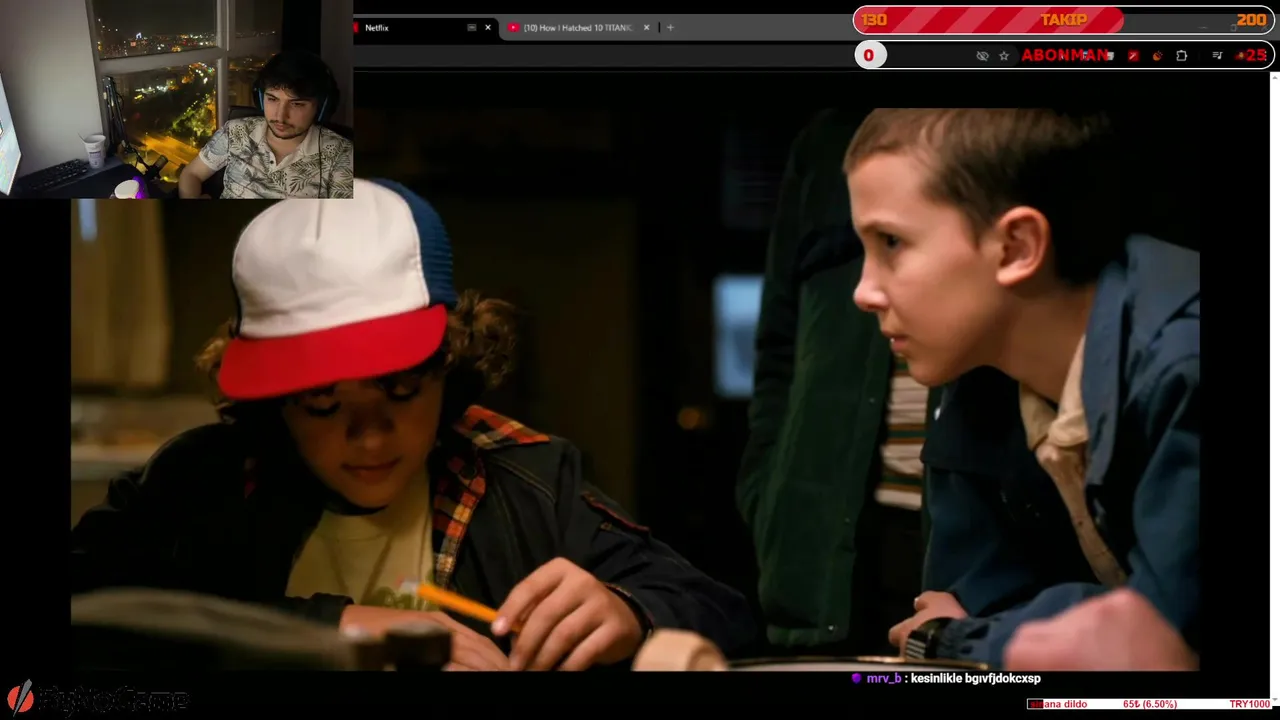Screen dimensions: 1280x720
Task: Open the media control playlist icon
Action: (x=1217, y=56)
